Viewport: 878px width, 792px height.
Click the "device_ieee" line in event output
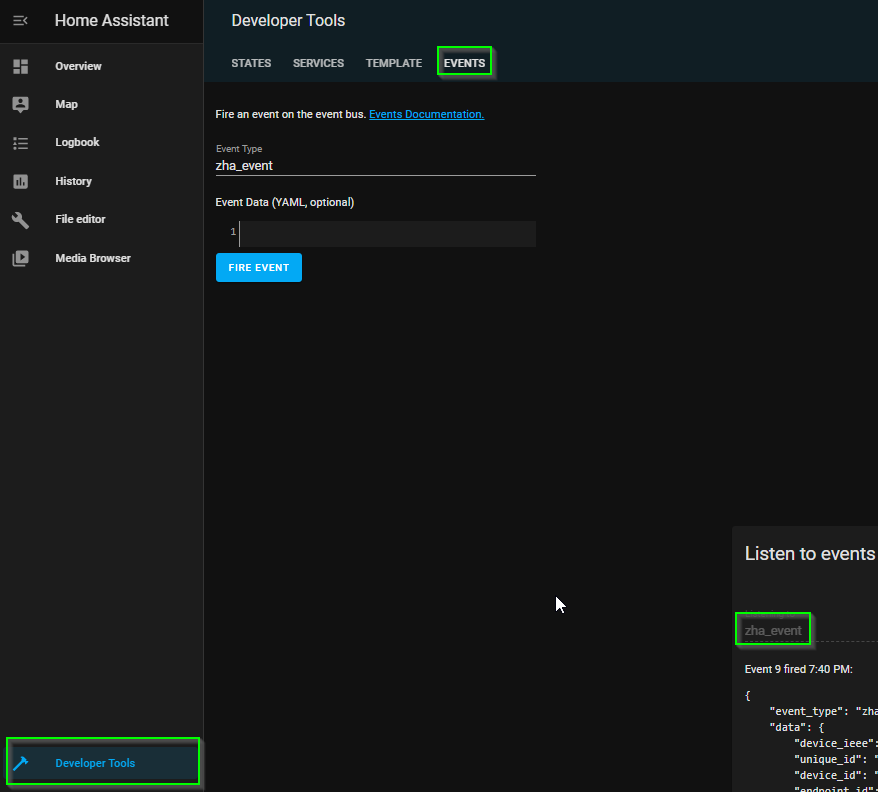click(835, 743)
